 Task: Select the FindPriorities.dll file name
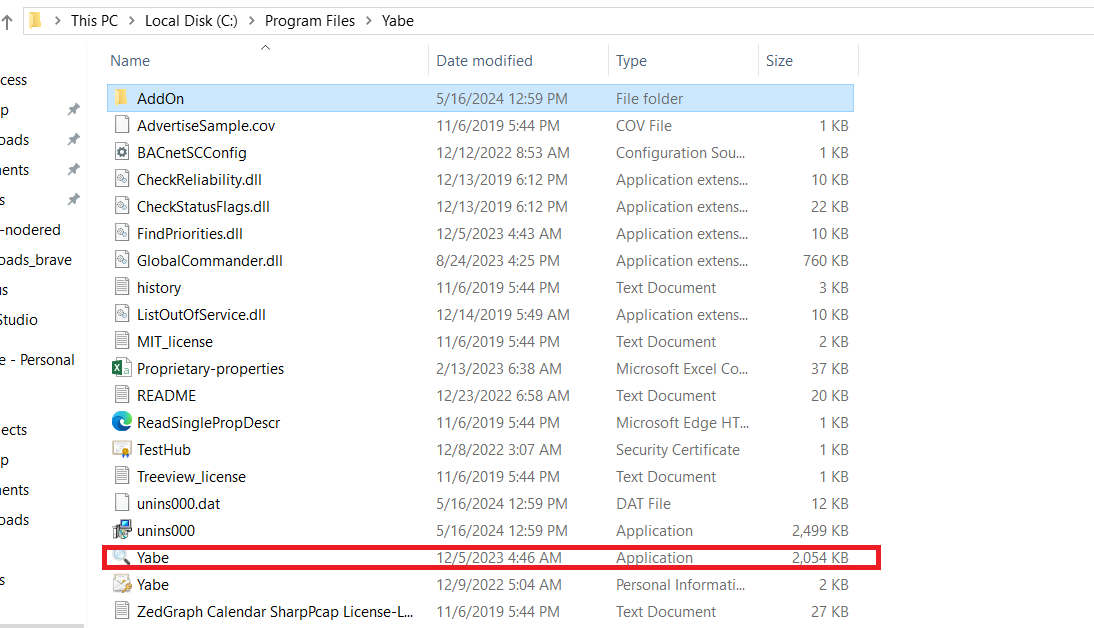click(190, 234)
